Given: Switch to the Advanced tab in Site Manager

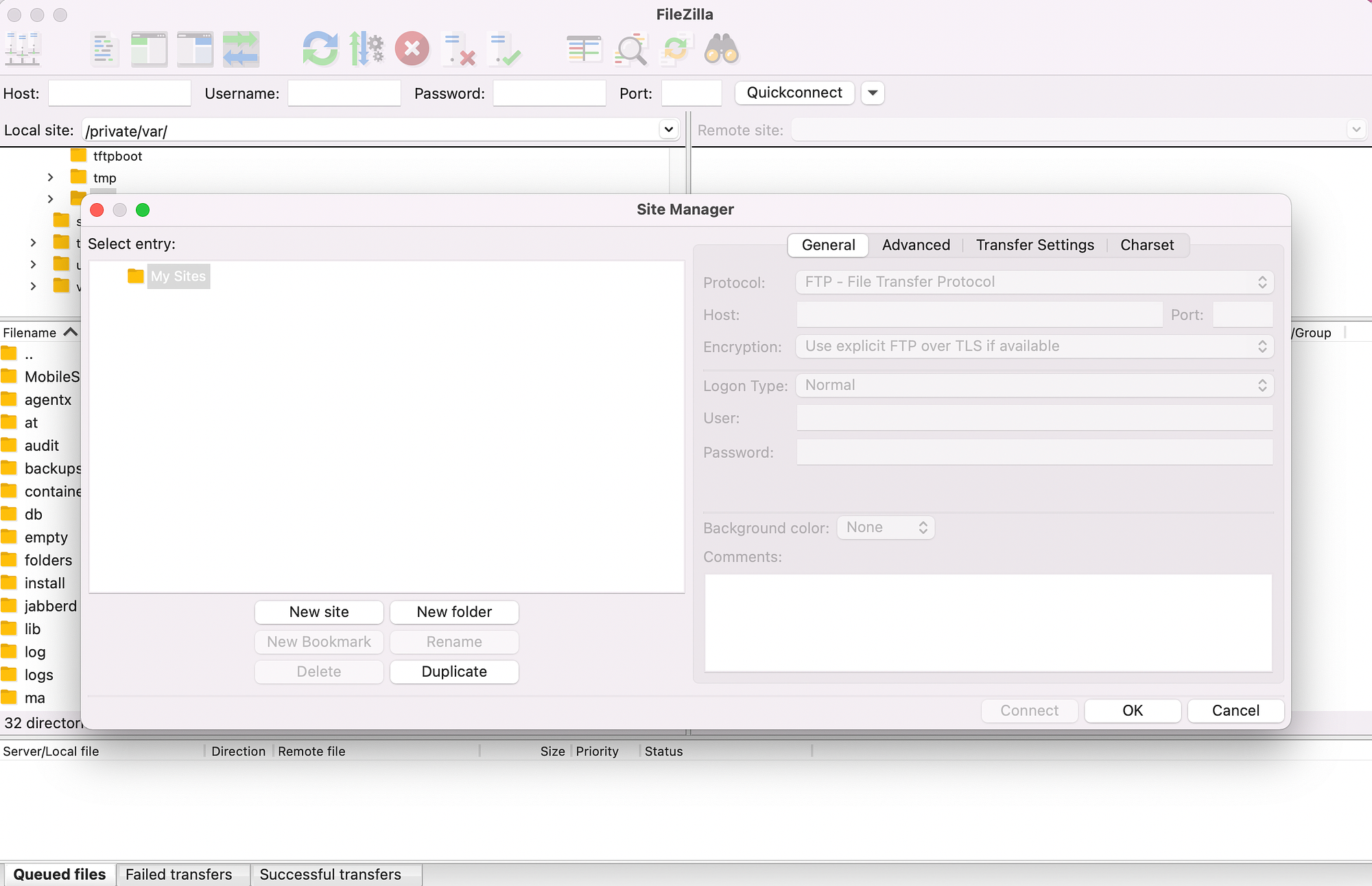Looking at the screenshot, I should [x=915, y=244].
